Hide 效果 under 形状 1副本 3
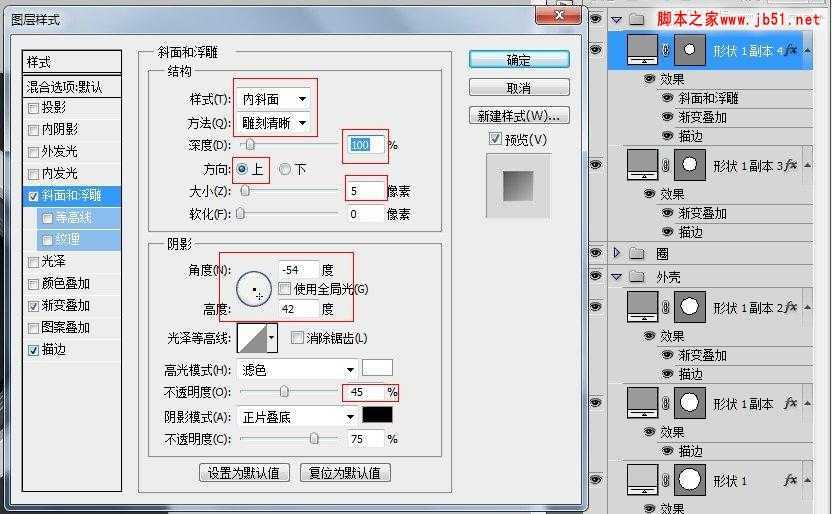 pos(649,194)
